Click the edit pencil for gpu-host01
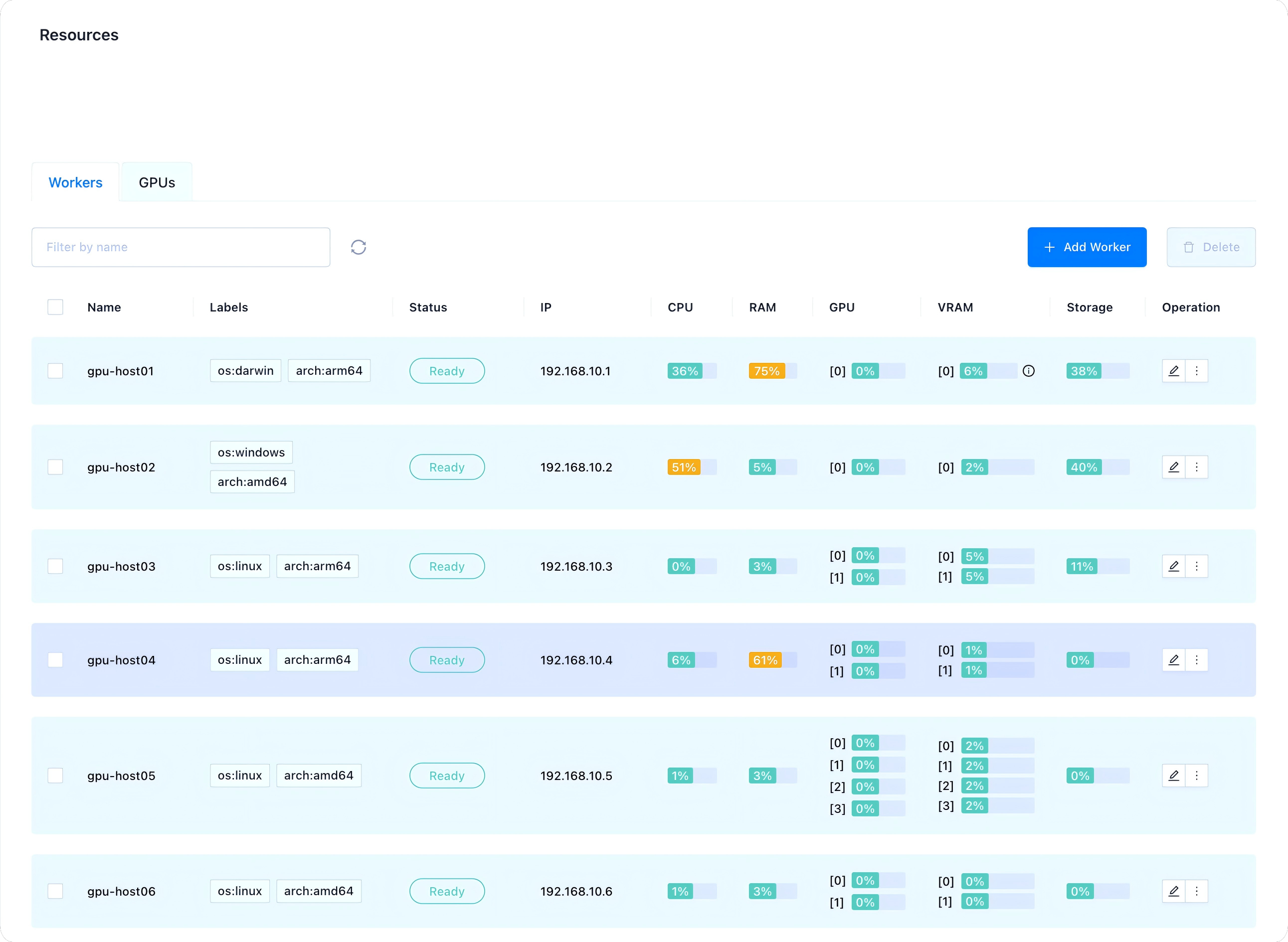Screen dimensions: 1288x942 point(1173,371)
